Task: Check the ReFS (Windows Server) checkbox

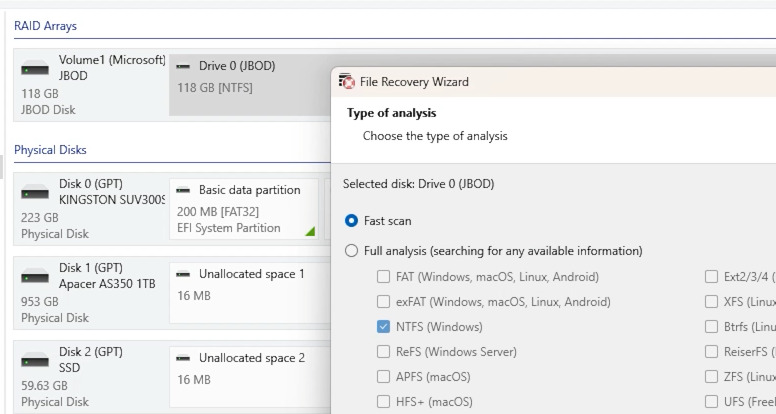Action: point(384,352)
